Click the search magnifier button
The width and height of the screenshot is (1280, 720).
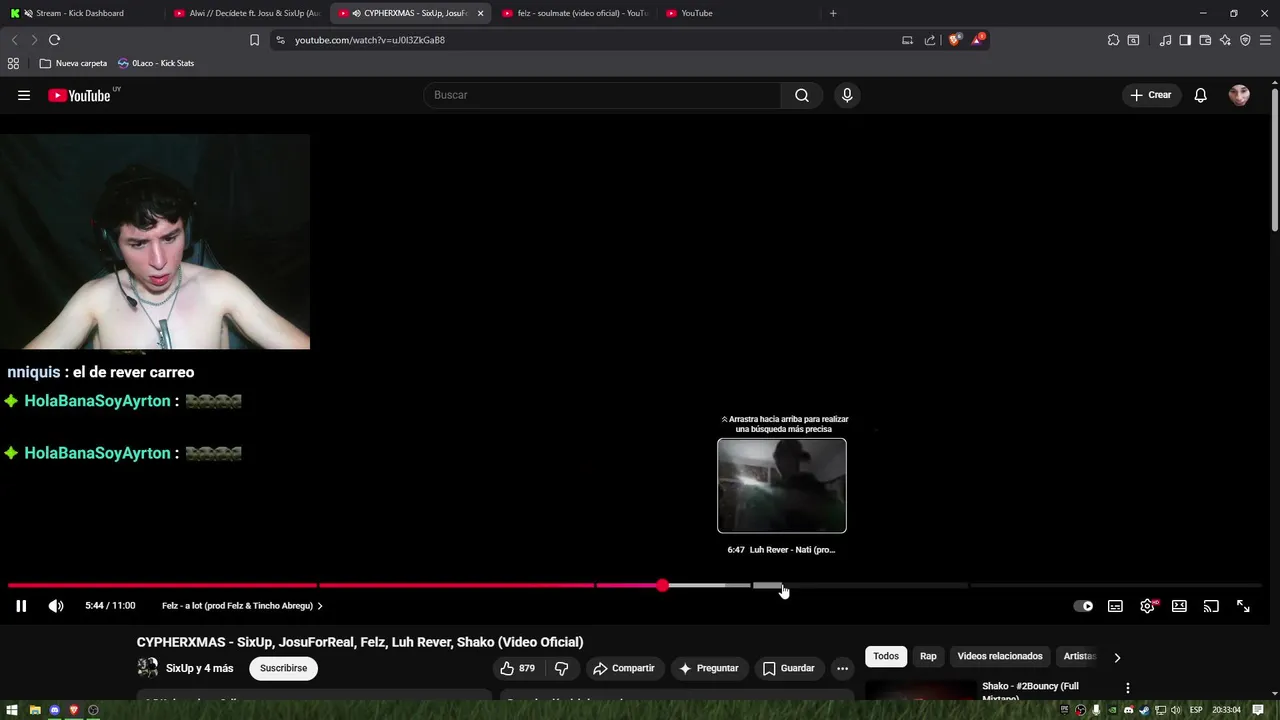click(802, 95)
